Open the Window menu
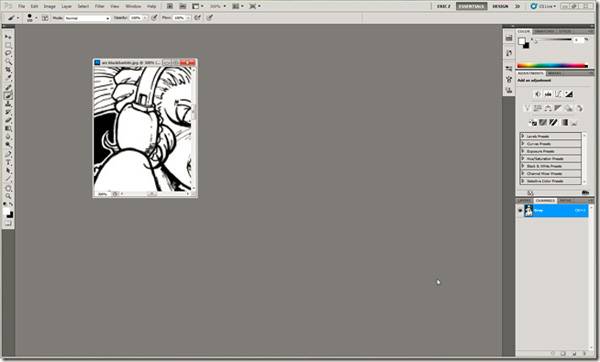The width and height of the screenshot is (600, 362). (x=133, y=6)
